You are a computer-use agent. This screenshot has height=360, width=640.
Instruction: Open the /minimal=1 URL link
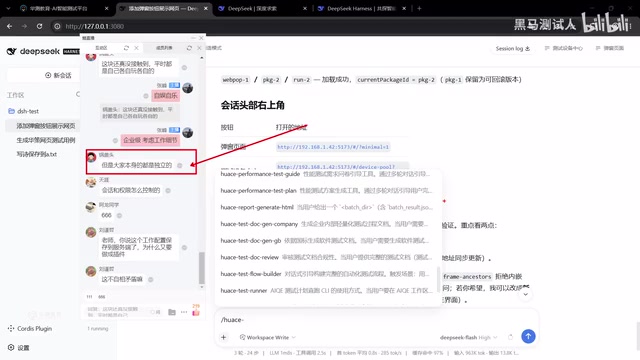333,147
